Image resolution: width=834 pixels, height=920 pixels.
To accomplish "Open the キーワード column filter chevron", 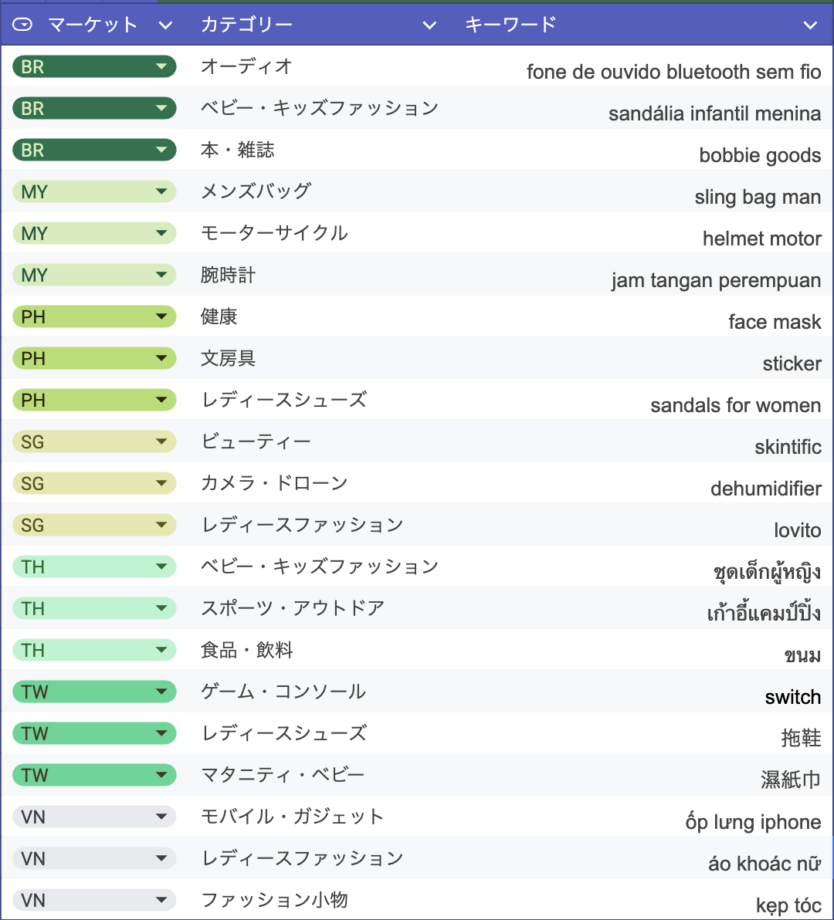I will [810, 24].
